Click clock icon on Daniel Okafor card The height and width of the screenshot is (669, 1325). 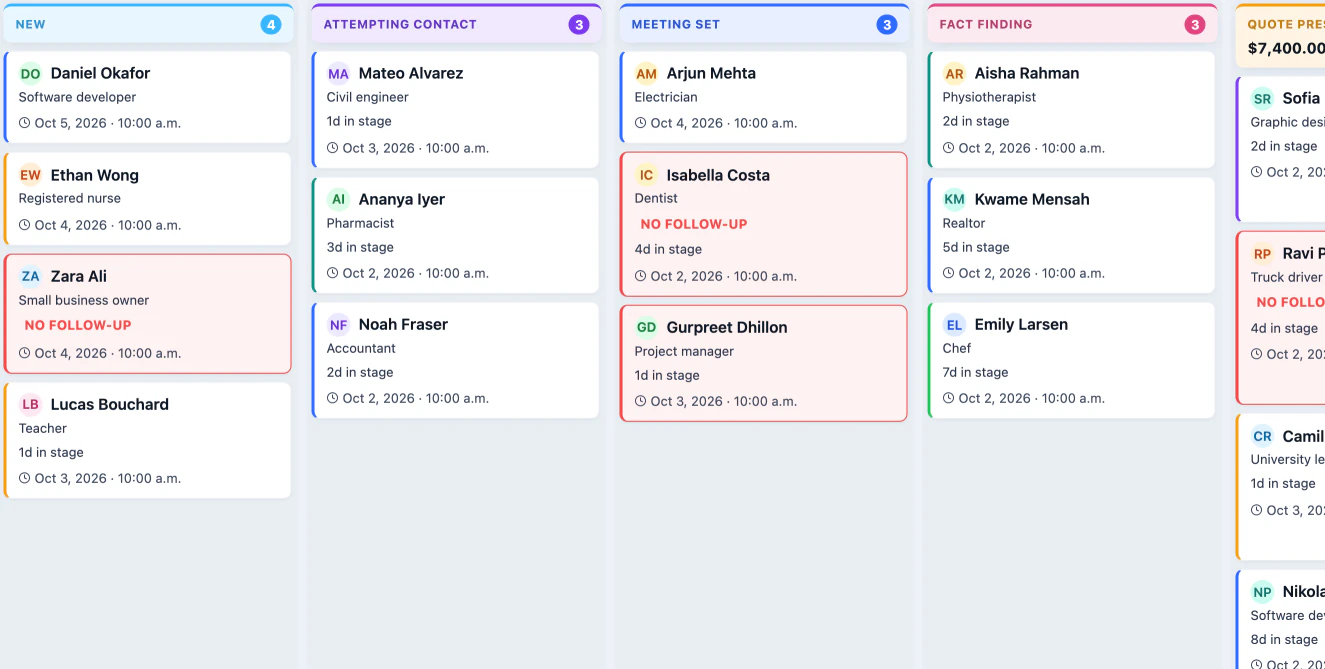click(x=25, y=123)
